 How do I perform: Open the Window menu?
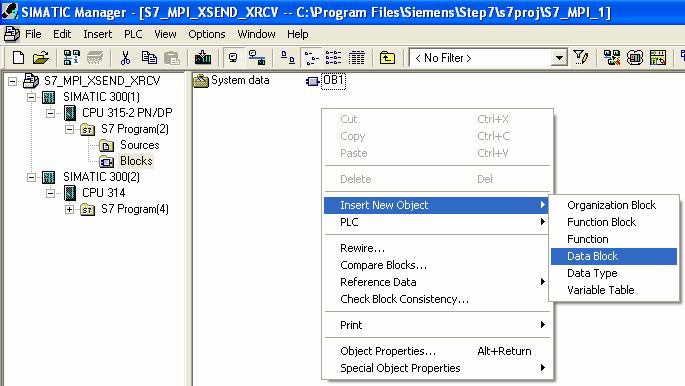pyautogui.click(x=256, y=34)
